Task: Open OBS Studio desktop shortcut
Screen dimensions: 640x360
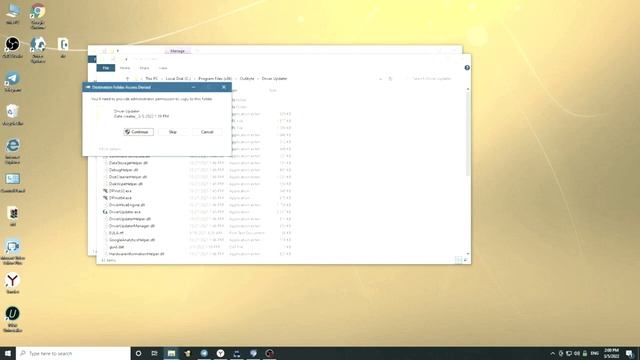Action: (x=13, y=47)
